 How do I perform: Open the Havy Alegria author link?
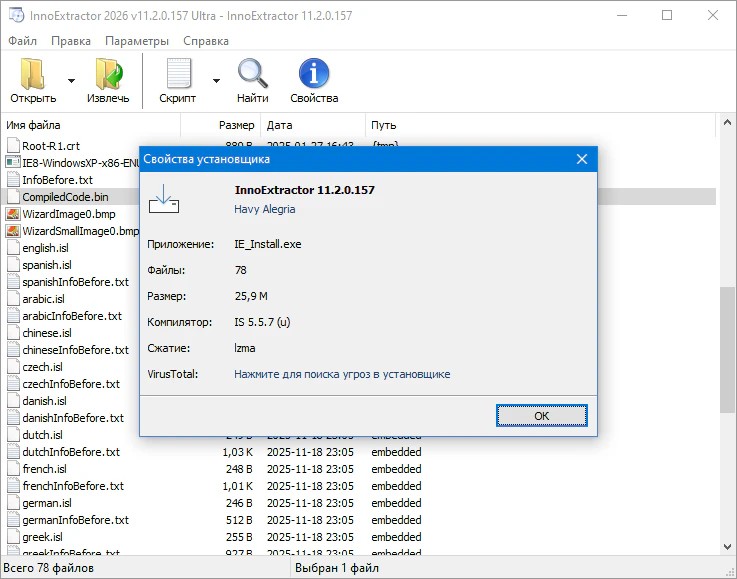tap(264, 209)
